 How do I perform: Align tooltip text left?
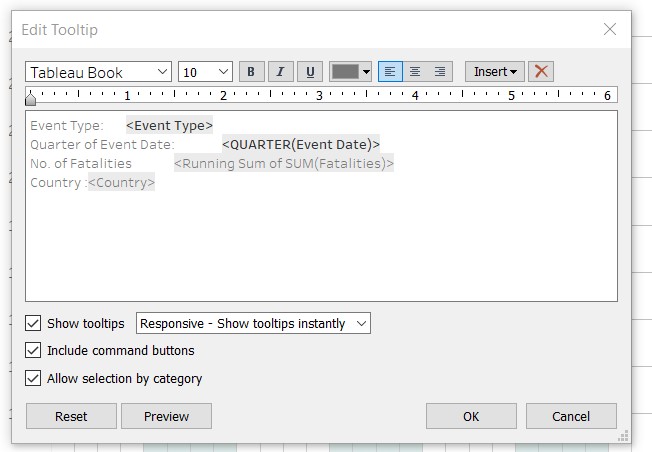click(x=390, y=72)
